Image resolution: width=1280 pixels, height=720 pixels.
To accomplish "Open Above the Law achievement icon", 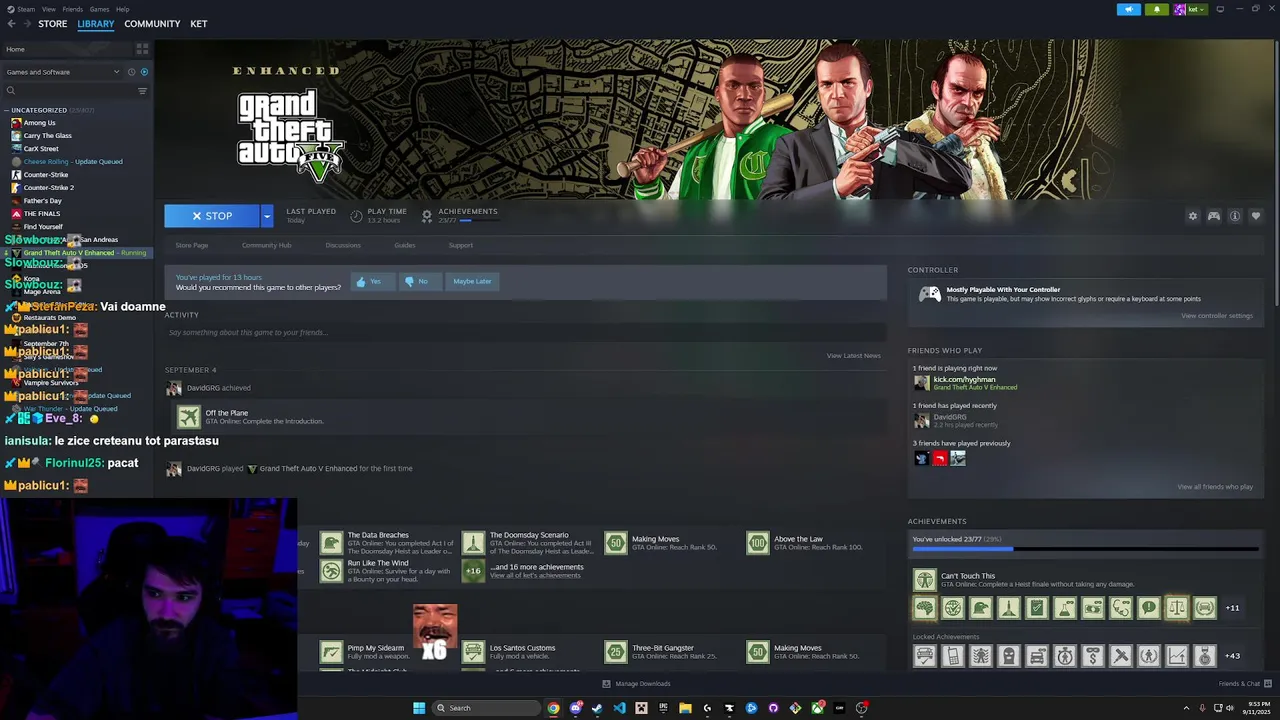I will click(758, 543).
